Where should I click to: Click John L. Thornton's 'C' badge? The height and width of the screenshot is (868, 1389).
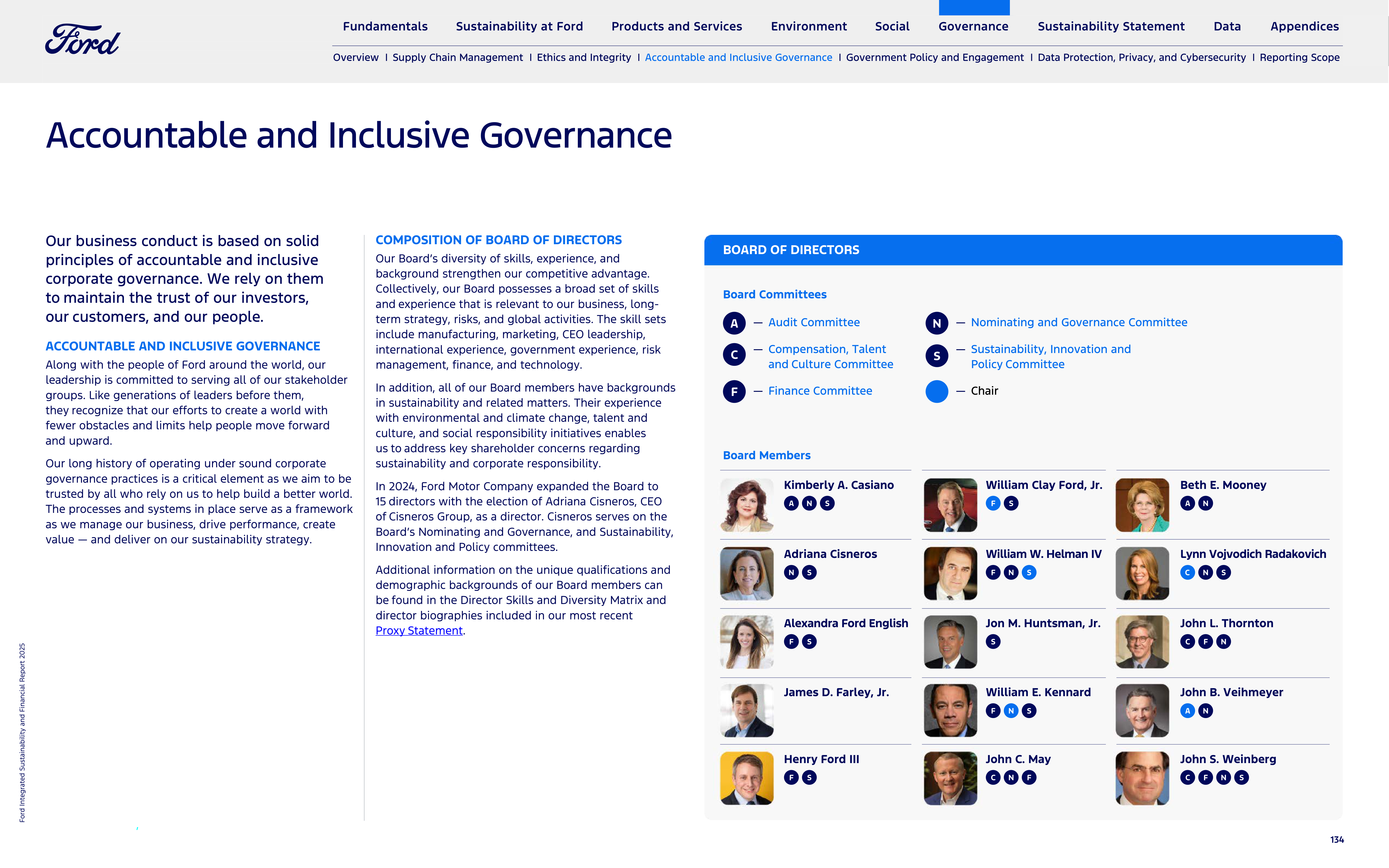coord(1187,642)
